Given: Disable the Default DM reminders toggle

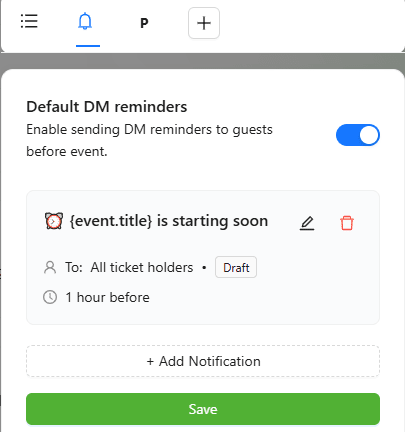Looking at the screenshot, I should (358, 135).
